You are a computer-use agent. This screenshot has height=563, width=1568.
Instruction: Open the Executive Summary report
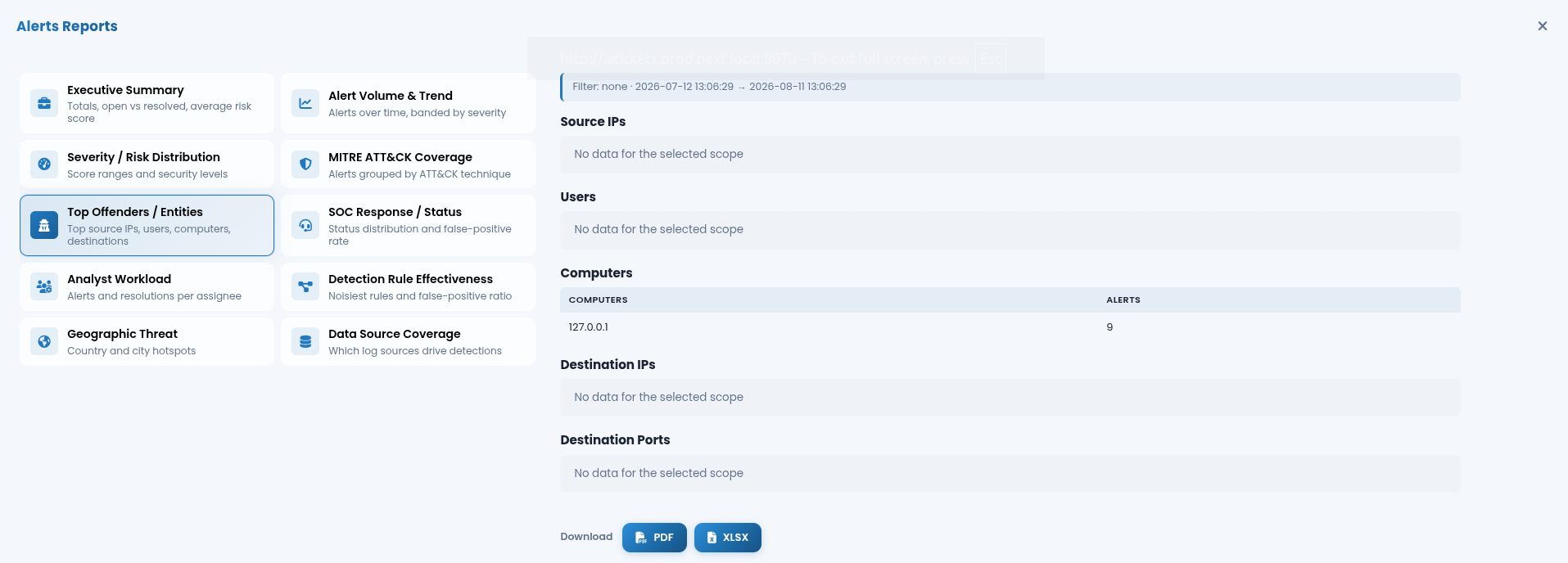click(147, 103)
